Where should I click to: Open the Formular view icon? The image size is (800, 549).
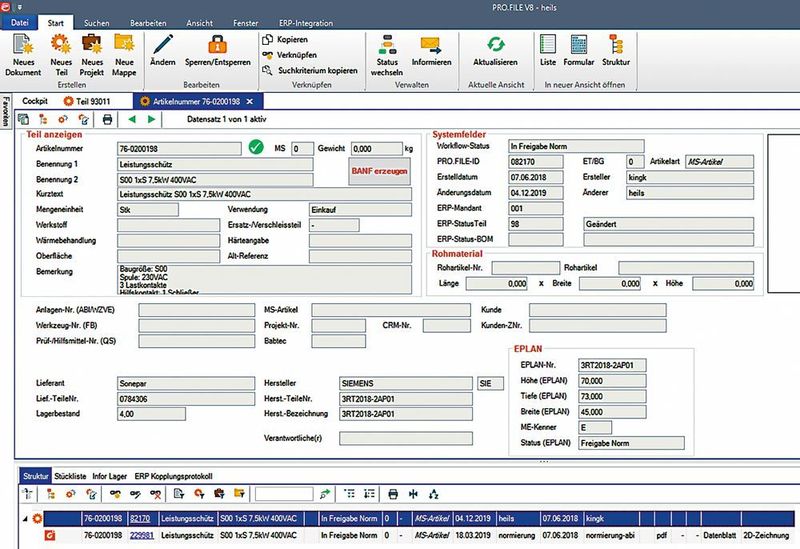(x=579, y=44)
